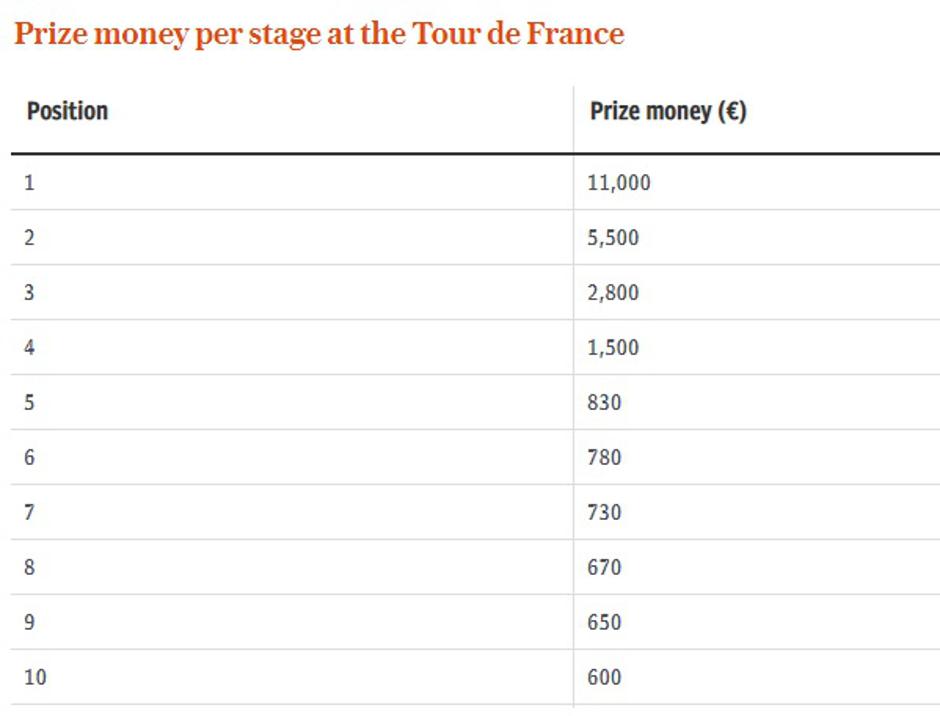Click position 8 in the table
Image resolution: width=940 pixels, height=716 pixels.
29,568
